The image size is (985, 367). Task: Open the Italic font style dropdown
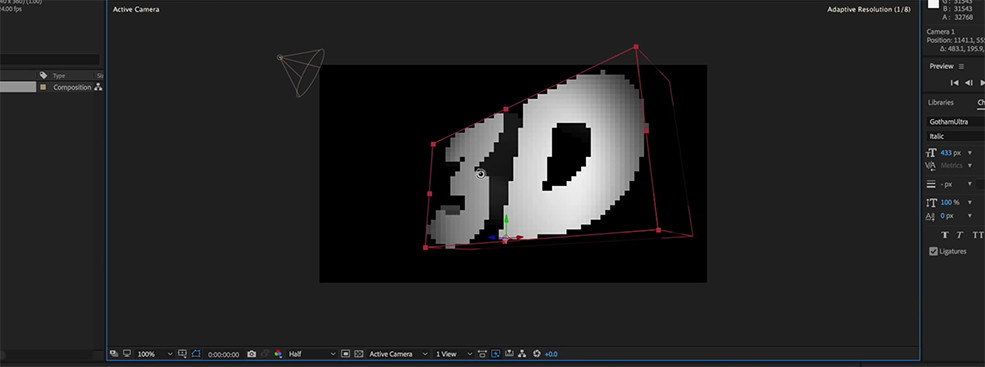(x=956, y=136)
